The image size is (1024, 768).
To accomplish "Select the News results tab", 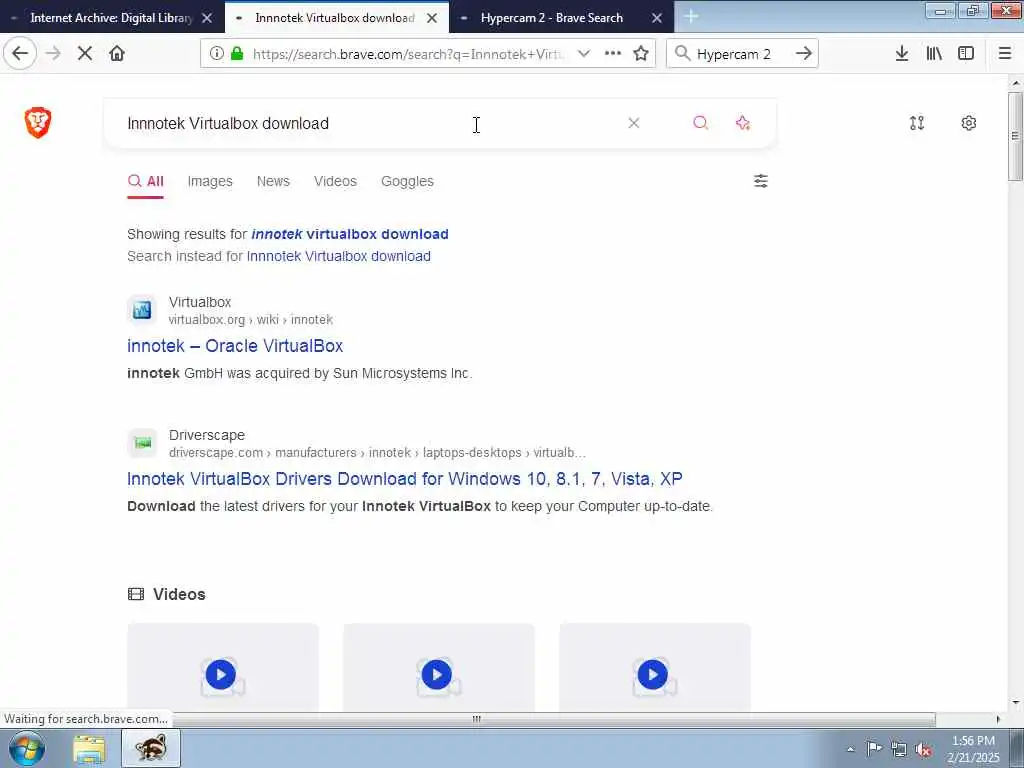I will click(x=273, y=181).
